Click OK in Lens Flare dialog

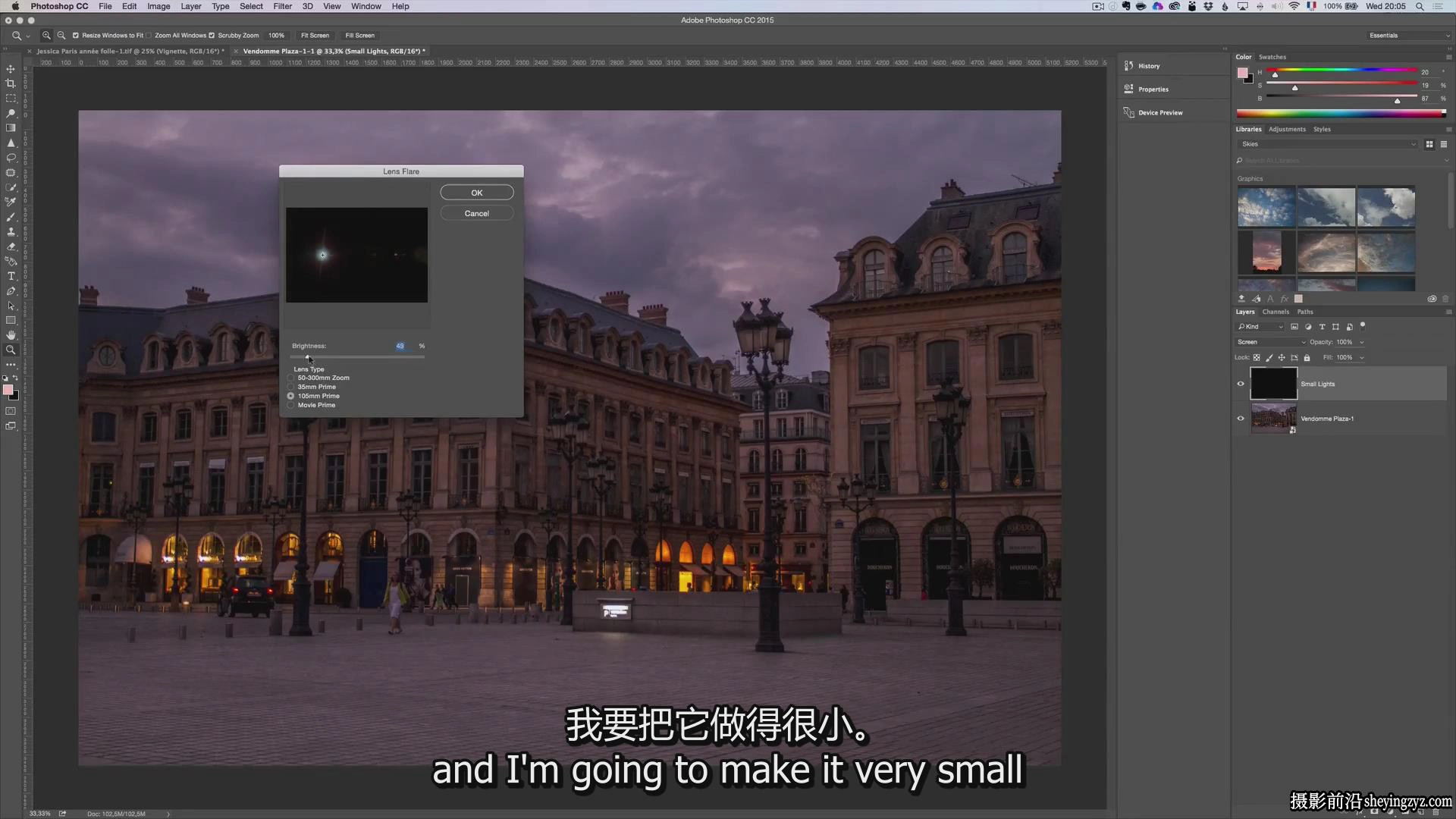pos(477,193)
